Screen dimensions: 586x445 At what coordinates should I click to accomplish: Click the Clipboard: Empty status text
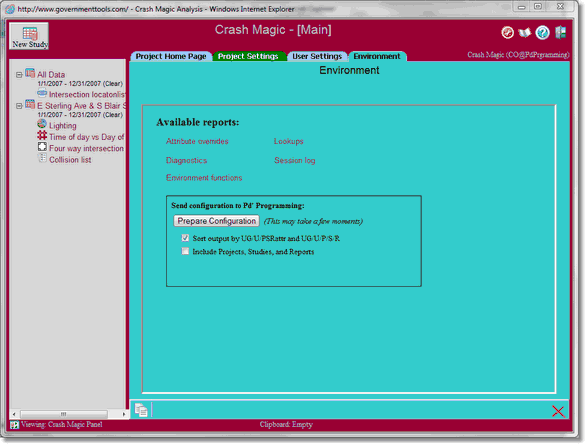(286, 424)
